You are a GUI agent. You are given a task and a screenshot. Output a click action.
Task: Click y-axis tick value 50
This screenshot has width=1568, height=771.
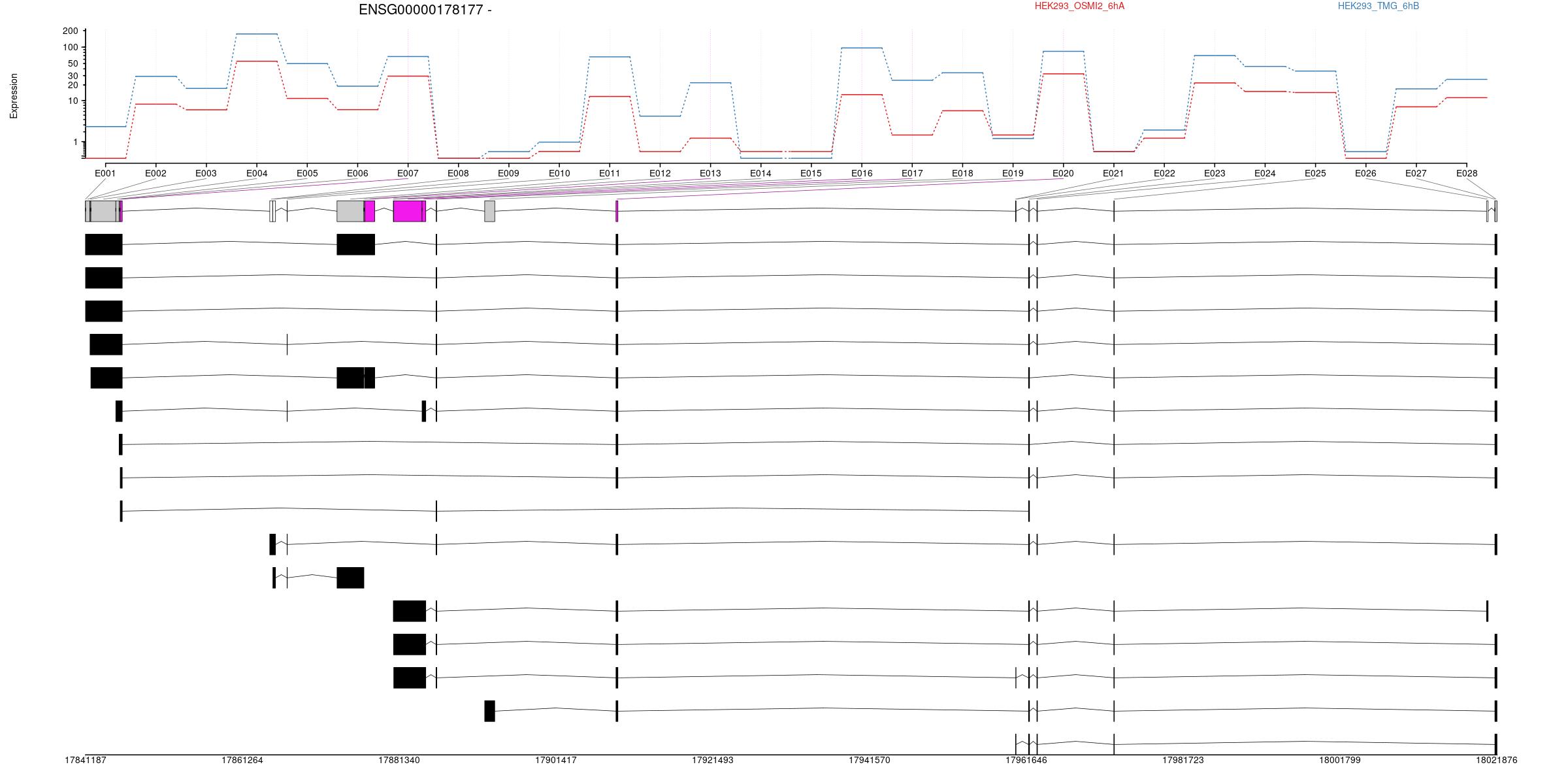(73, 63)
